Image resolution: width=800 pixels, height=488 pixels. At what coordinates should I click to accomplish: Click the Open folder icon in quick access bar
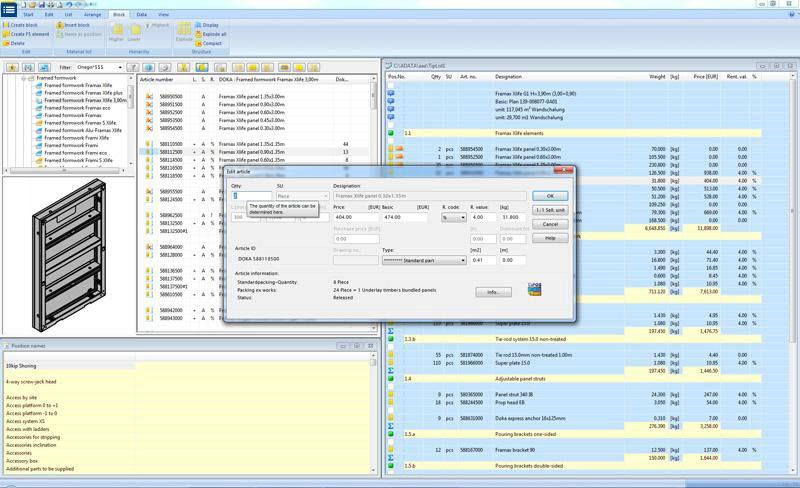pyautogui.click(x=32, y=4)
